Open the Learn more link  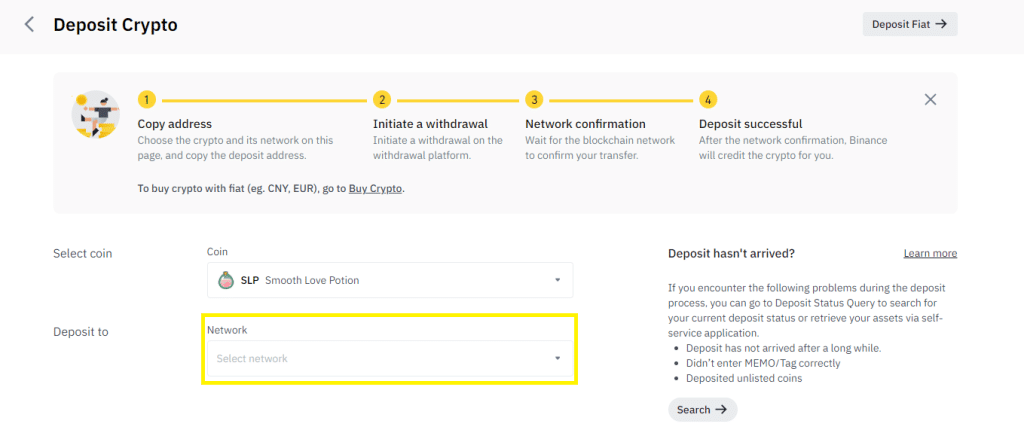tap(930, 254)
